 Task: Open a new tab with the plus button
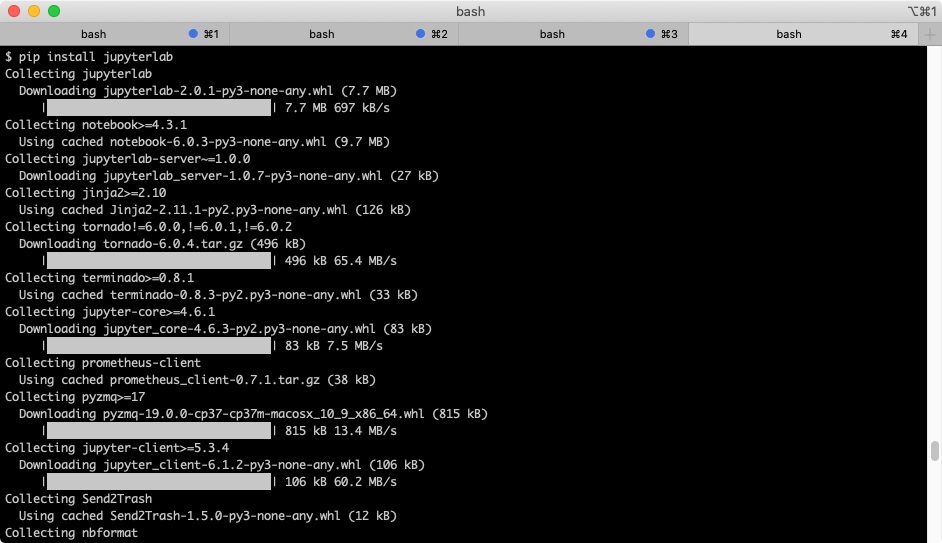[x=929, y=34]
